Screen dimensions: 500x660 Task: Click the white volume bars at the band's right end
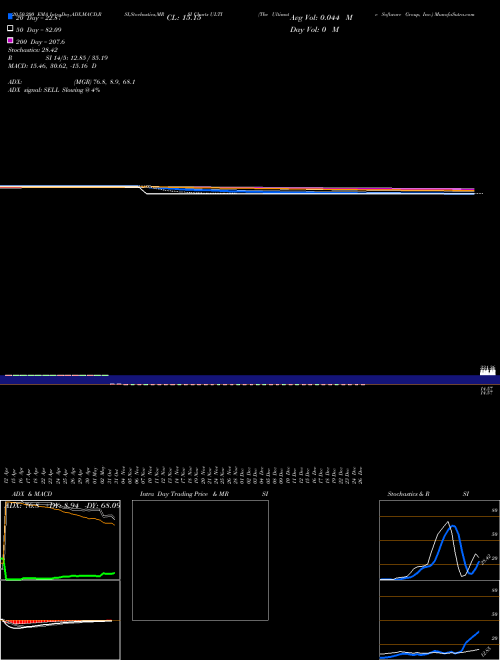(488, 371)
